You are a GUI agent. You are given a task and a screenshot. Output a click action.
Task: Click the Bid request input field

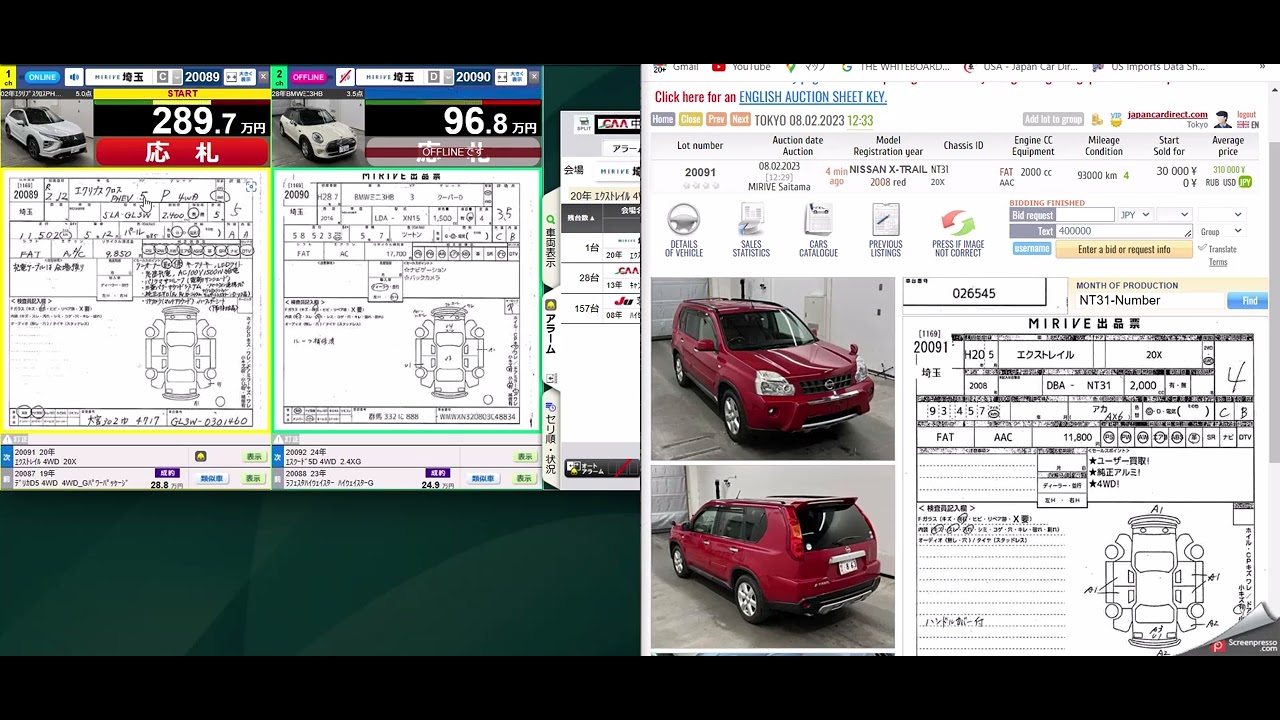click(1084, 215)
